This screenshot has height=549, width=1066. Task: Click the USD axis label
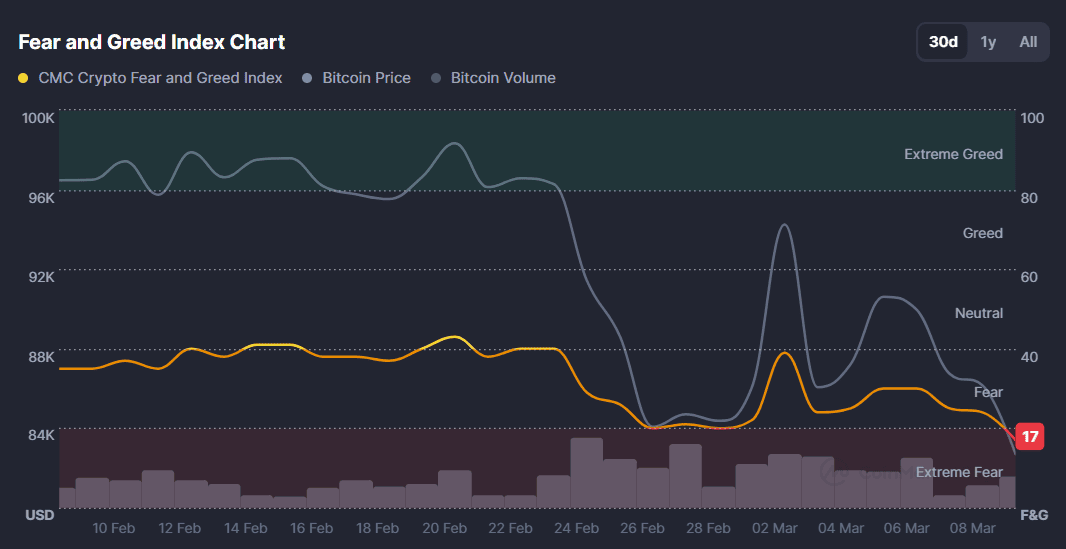point(39,515)
